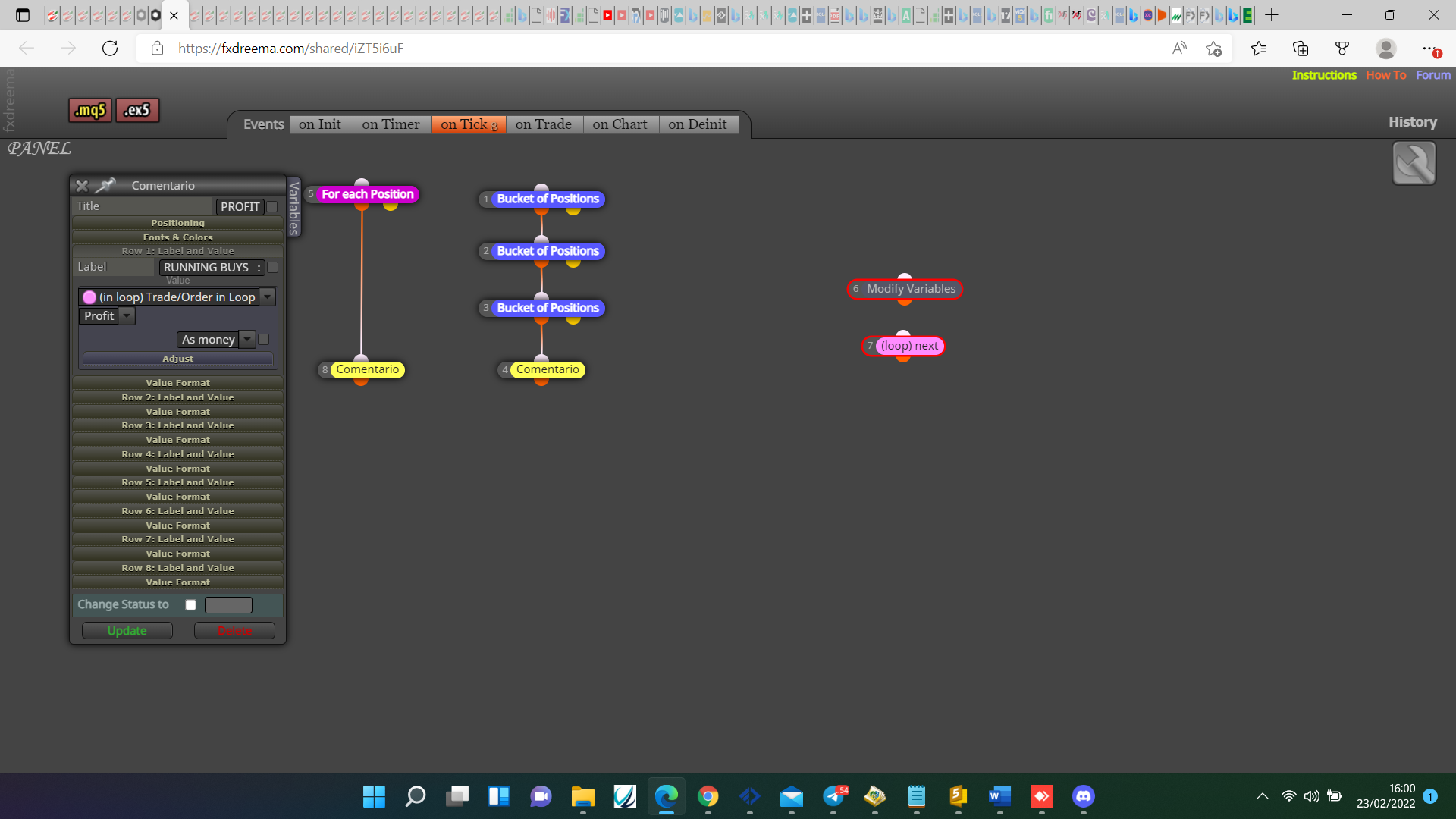Viewport: 1456px width, 819px height.
Task: Toggle checkbox next to PROFIT title
Action: point(272,206)
